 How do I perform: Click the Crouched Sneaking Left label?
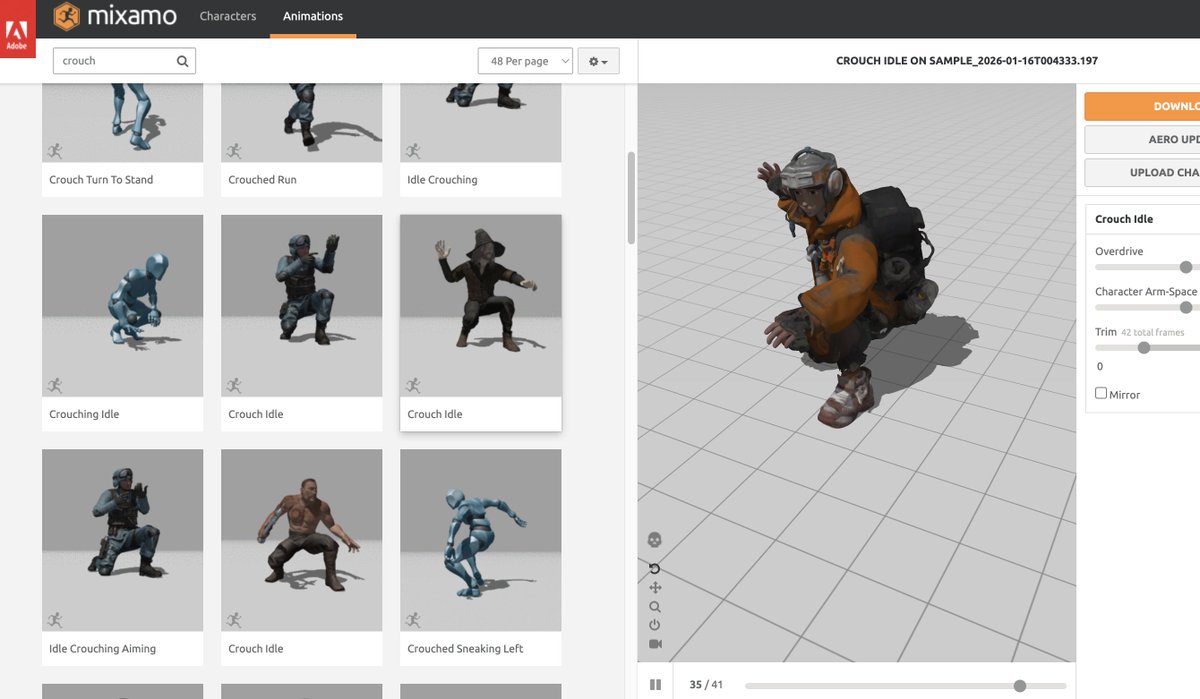click(x=465, y=648)
